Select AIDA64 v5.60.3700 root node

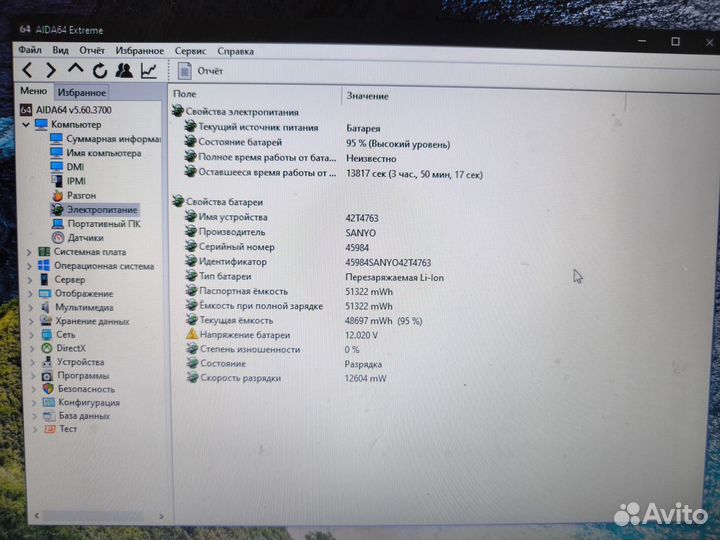(73, 110)
